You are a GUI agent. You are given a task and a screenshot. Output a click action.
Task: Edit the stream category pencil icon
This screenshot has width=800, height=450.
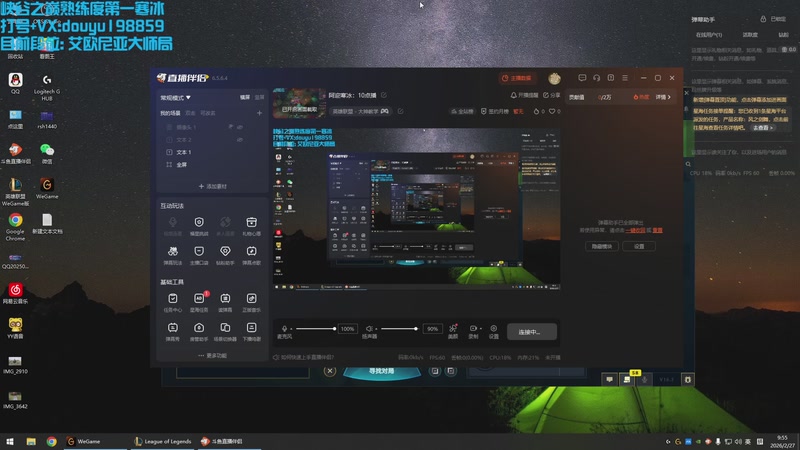click(401, 111)
